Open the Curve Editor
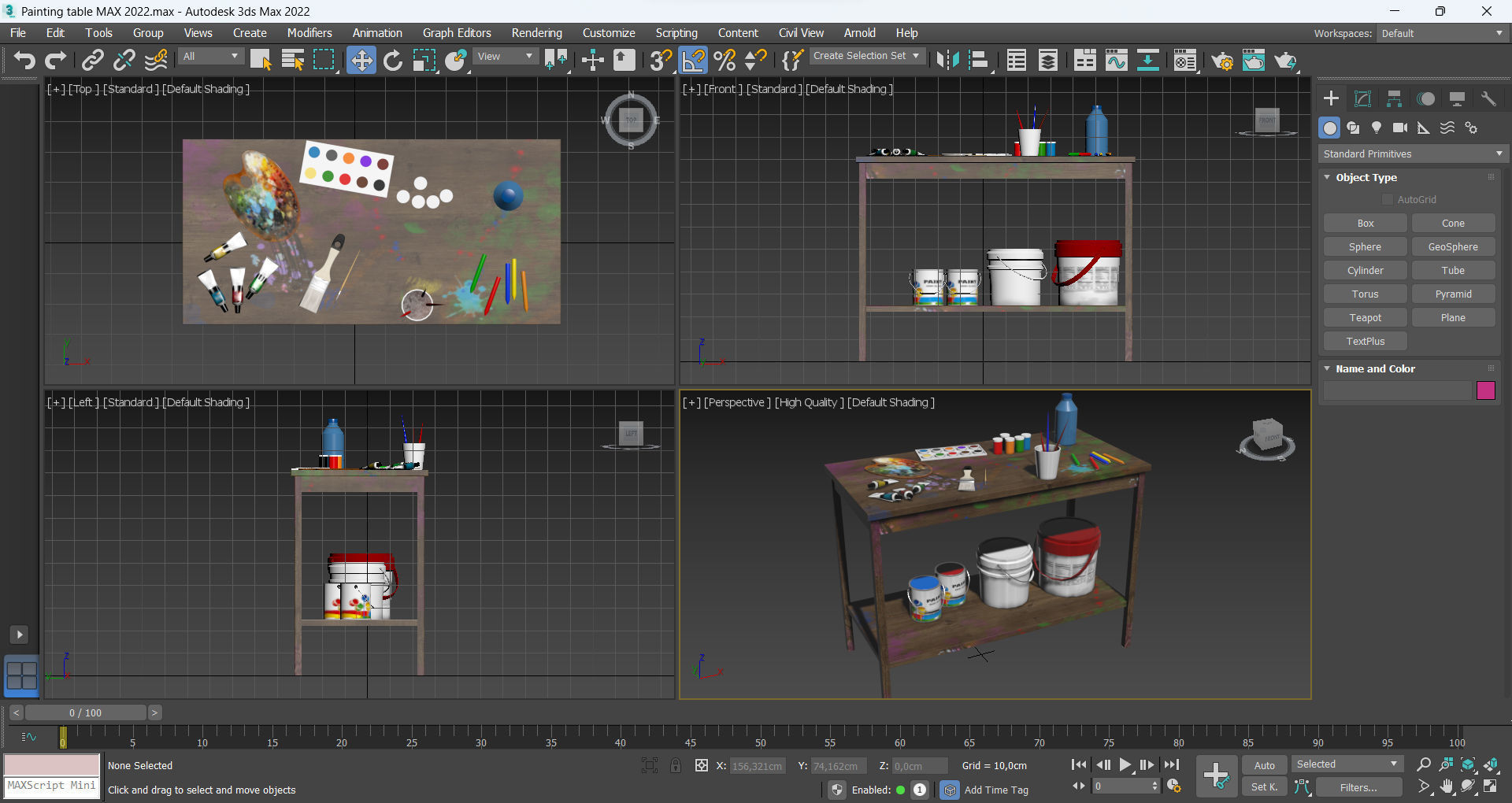 click(x=1117, y=60)
